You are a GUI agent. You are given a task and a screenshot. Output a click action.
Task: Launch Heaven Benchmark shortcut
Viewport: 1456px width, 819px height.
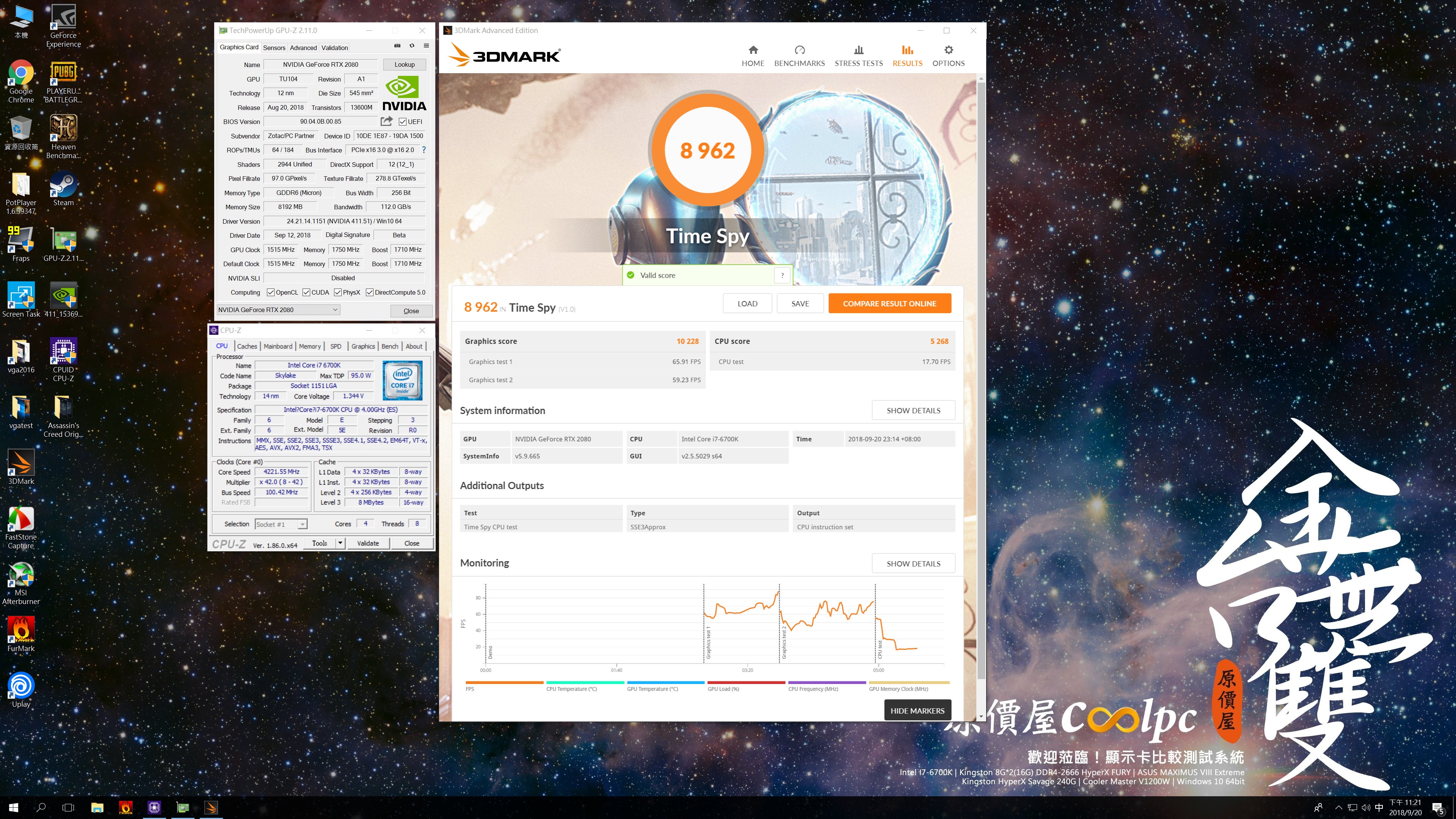[63, 137]
